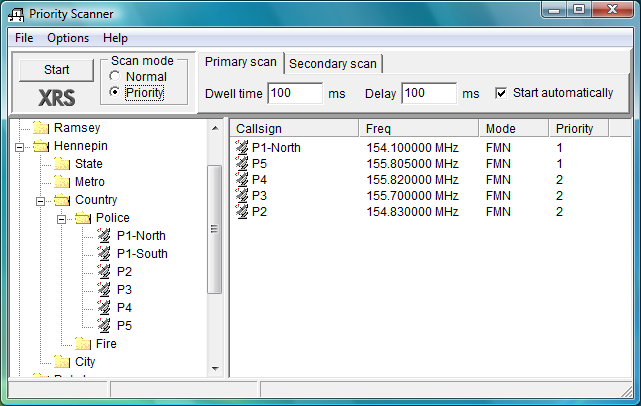Click the State folder icon
This screenshot has height=406, width=641.
click(62, 164)
